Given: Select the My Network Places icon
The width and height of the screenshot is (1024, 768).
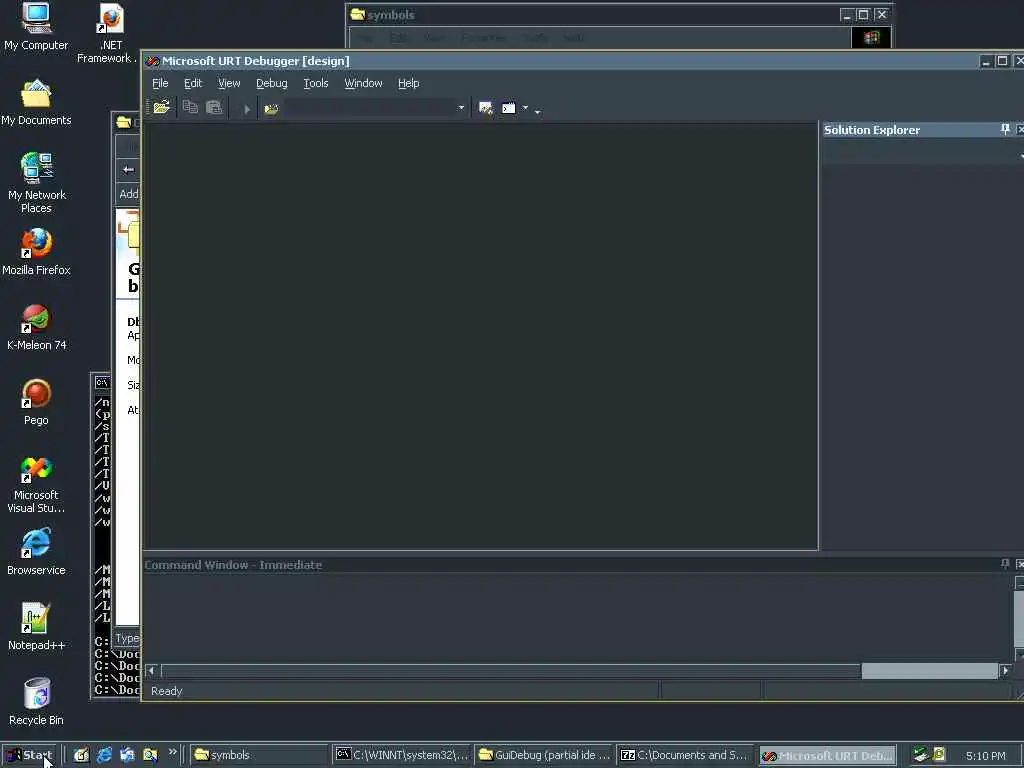Looking at the screenshot, I should point(36,182).
